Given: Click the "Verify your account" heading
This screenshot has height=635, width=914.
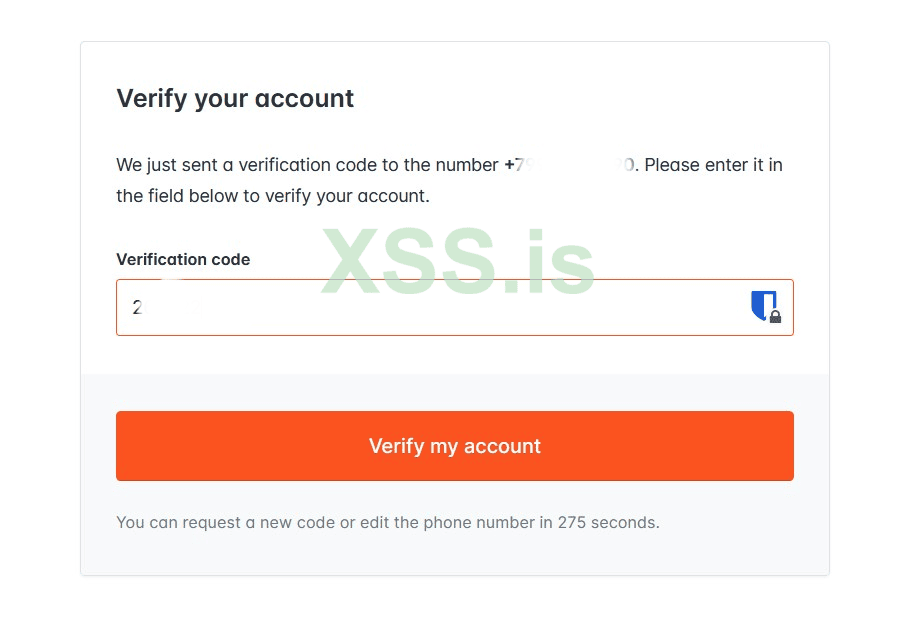Looking at the screenshot, I should click(235, 98).
